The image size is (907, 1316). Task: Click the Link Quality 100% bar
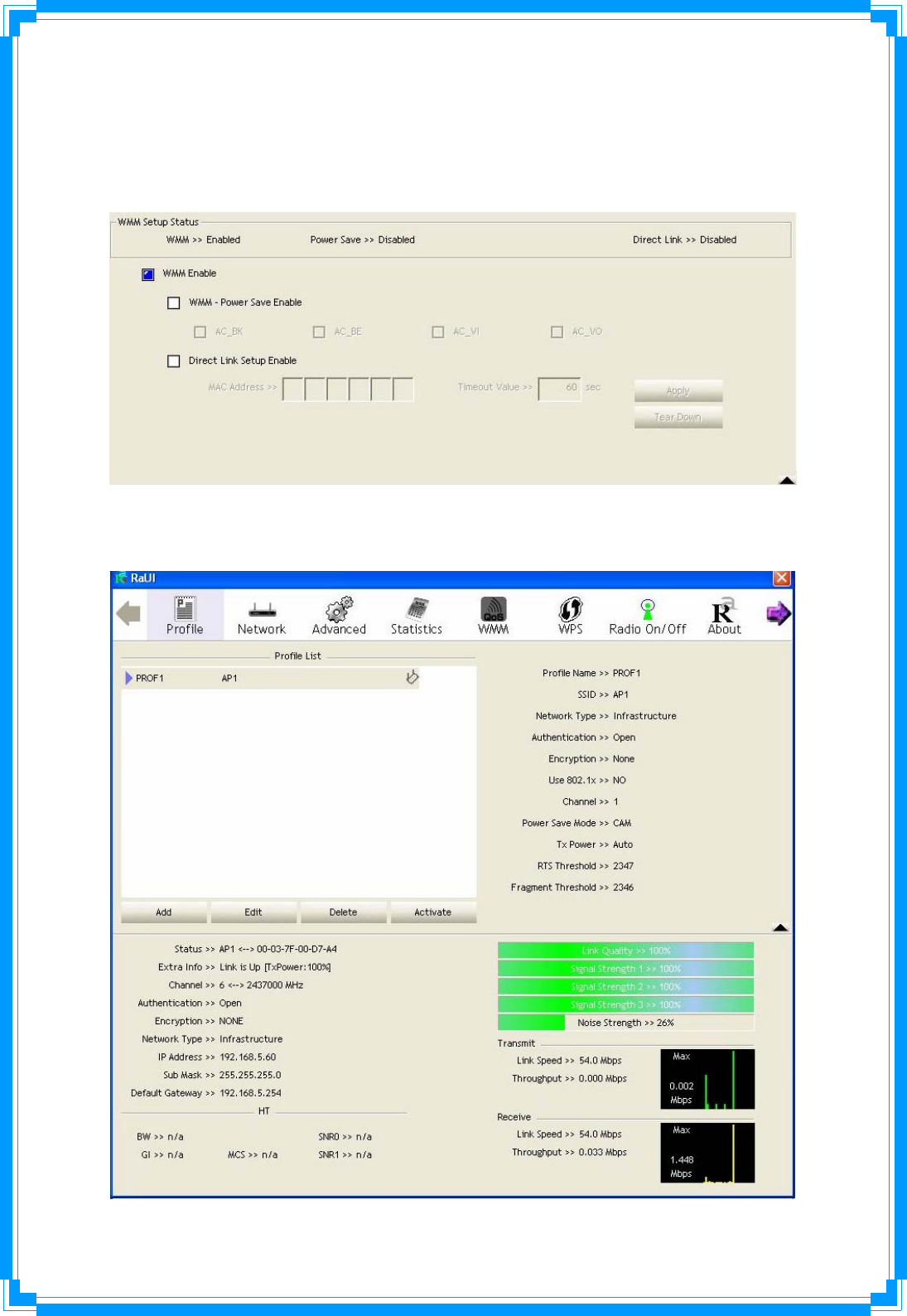point(625,951)
